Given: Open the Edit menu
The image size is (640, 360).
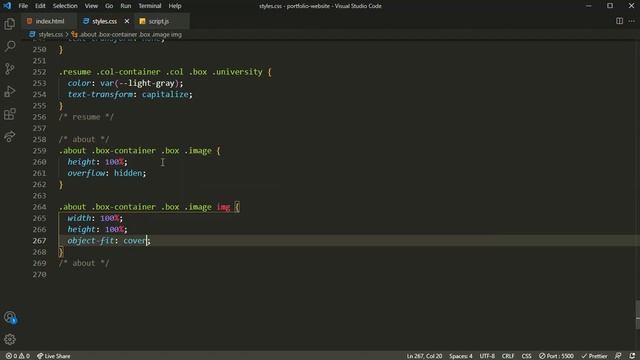Looking at the screenshot, I should tap(40, 6).
